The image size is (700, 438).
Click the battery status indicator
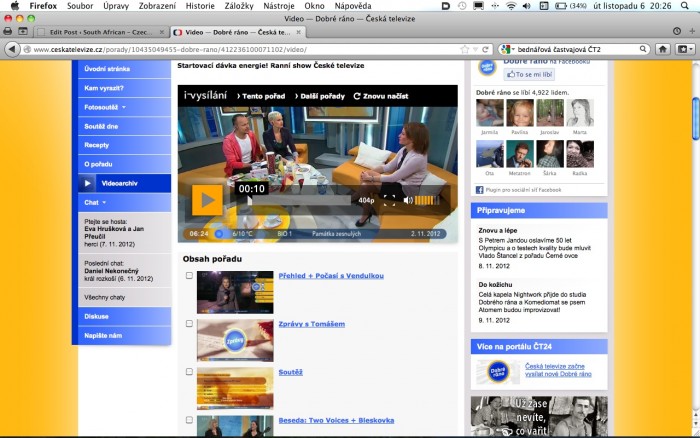click(571, 6)
